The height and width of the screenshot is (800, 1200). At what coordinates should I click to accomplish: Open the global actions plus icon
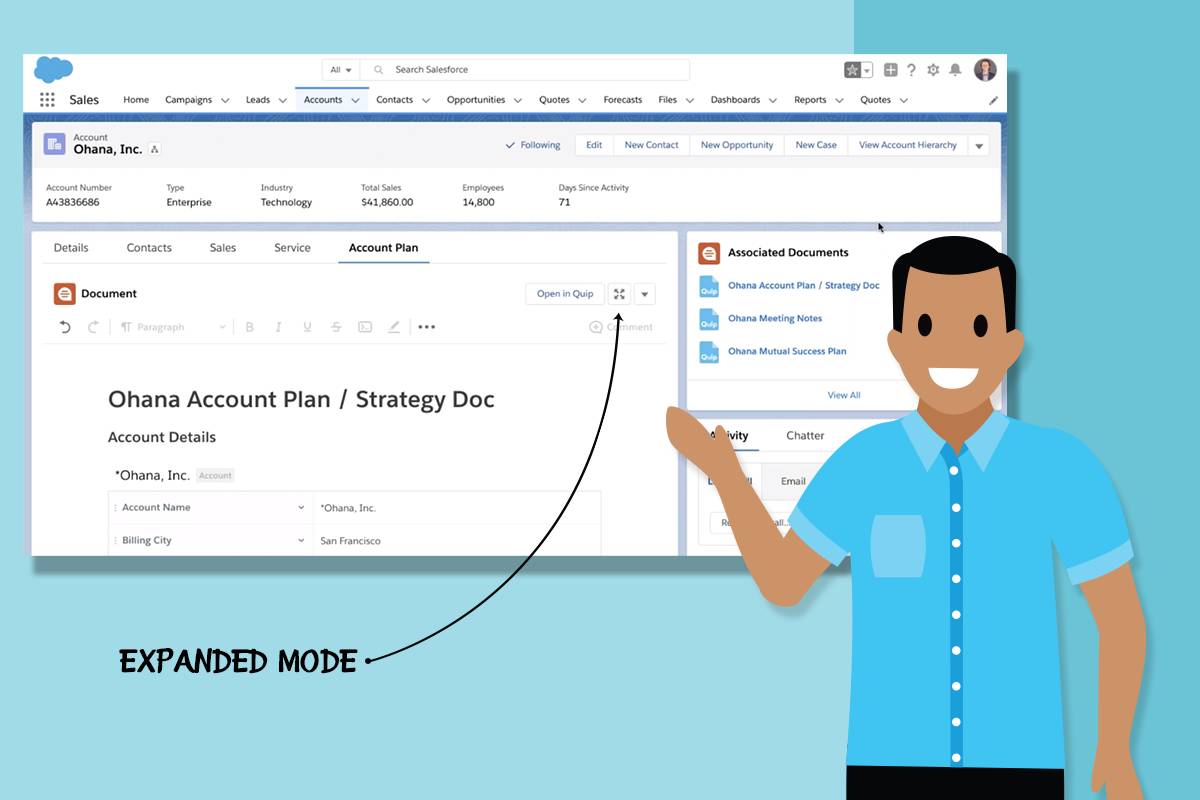890,70
